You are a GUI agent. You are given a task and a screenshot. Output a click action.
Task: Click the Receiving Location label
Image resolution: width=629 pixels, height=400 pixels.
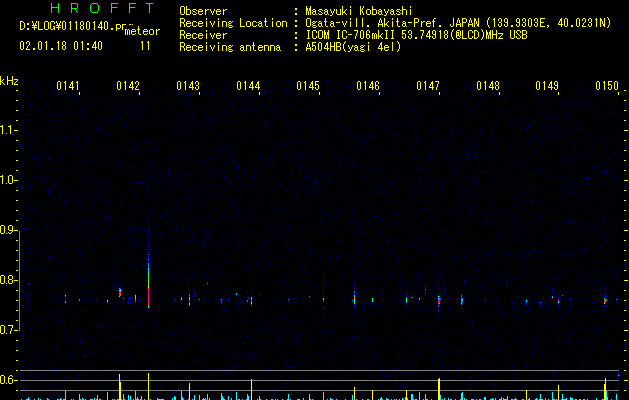point(233,23)
